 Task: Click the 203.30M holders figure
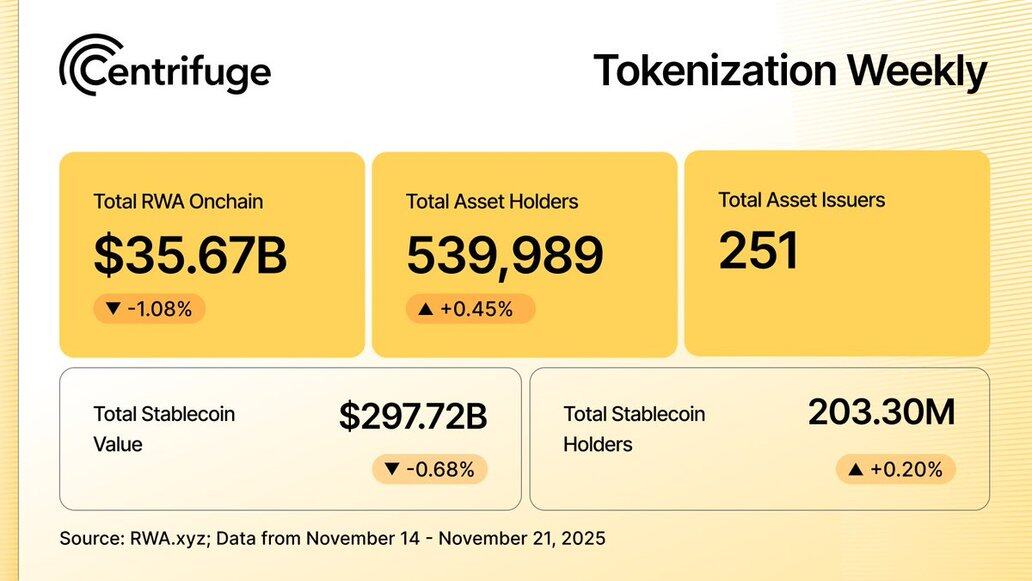880,412
